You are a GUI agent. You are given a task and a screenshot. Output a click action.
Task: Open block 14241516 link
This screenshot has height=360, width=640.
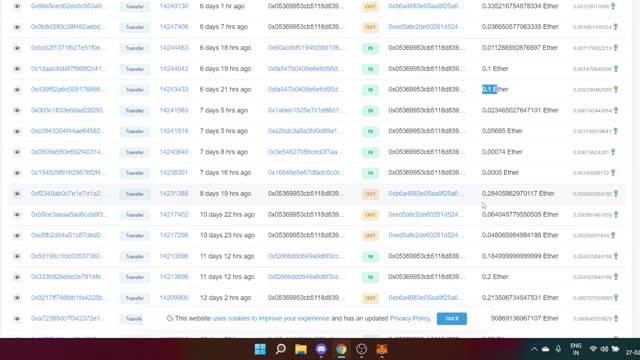pyautogui.click(x=174, y=131)
